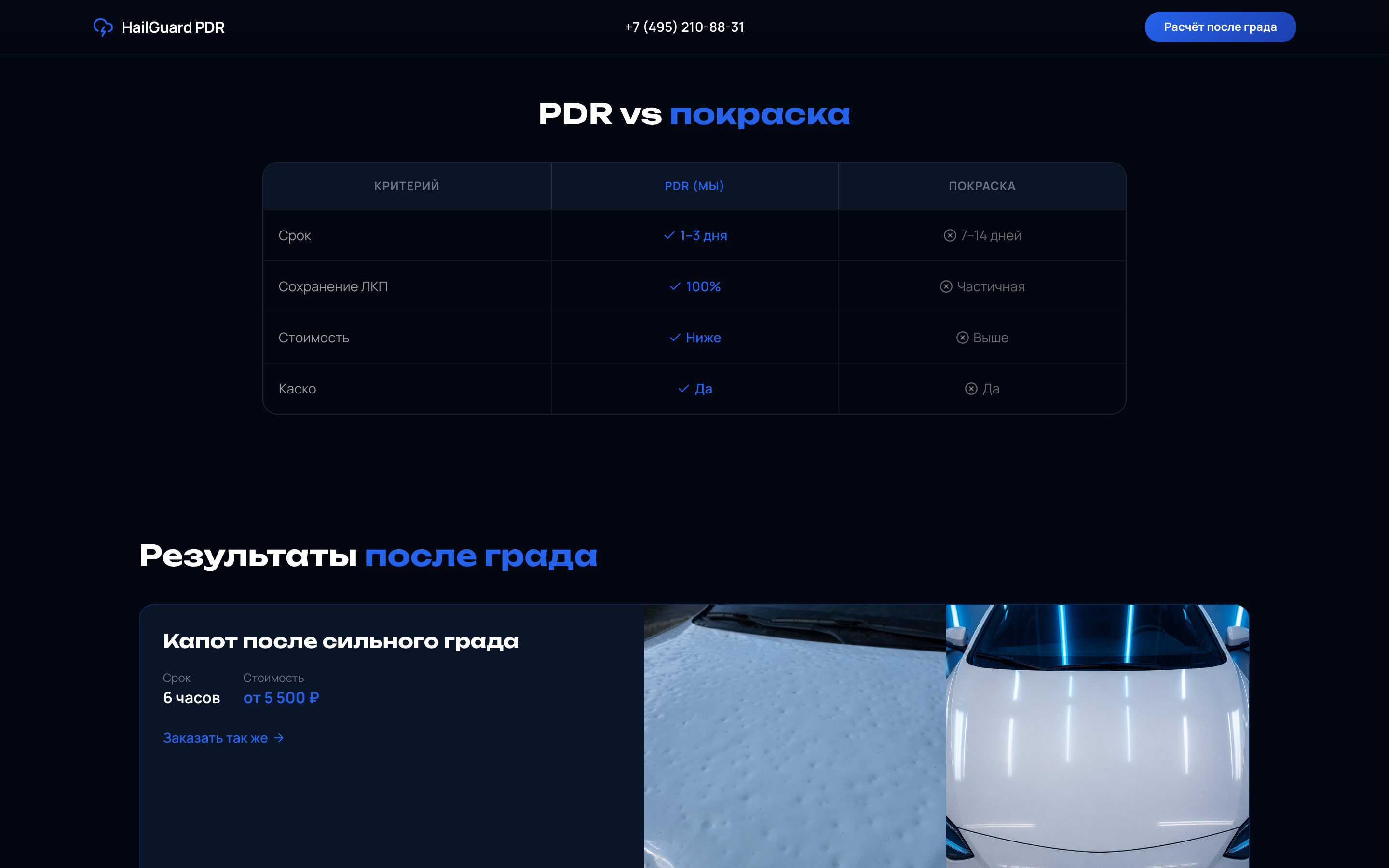The image size is (1389, 868).
Task: Call the phone number +7 (495) 210-88-31
Action: (x=684, y=27)
